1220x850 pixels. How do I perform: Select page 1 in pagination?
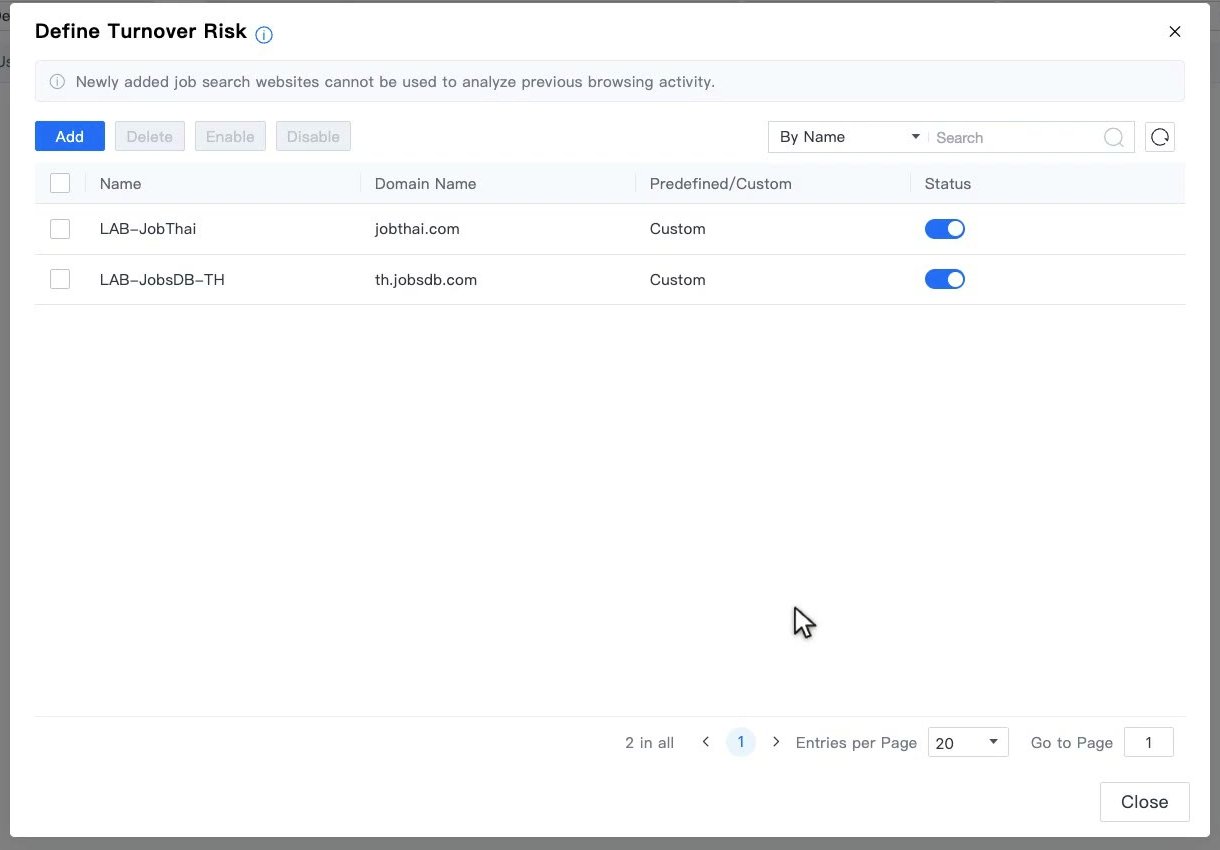741,742
